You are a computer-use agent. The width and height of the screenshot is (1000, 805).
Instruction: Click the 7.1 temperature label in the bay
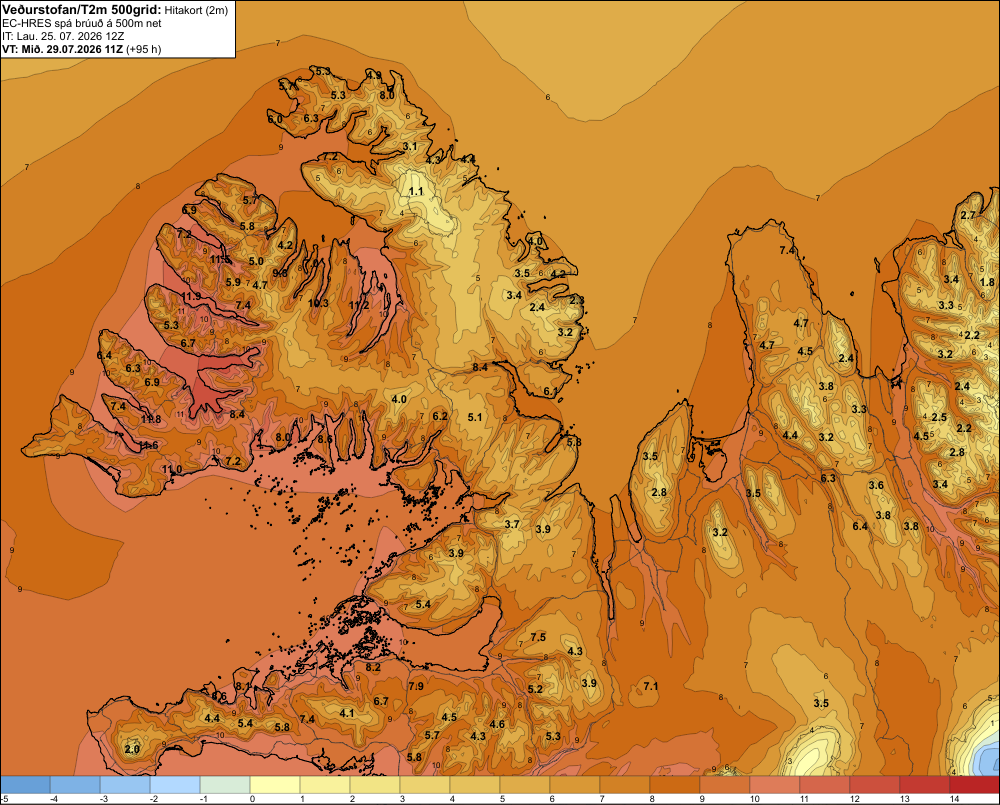(651, 686)
